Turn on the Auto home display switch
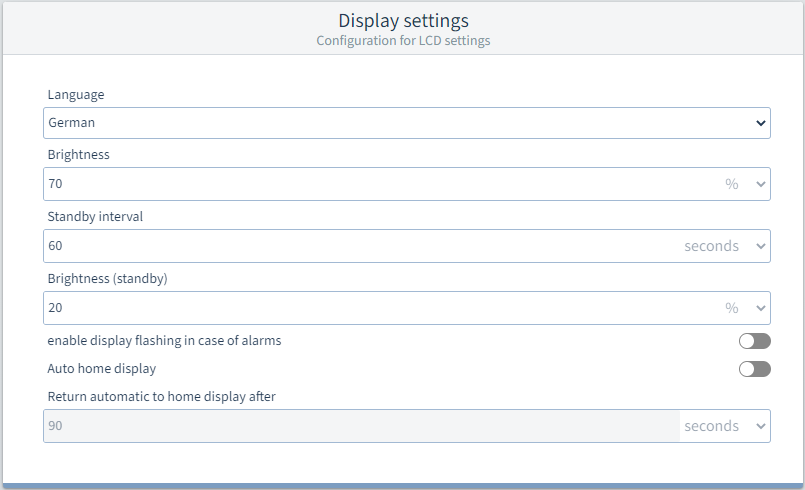 (x=755, y=369)
